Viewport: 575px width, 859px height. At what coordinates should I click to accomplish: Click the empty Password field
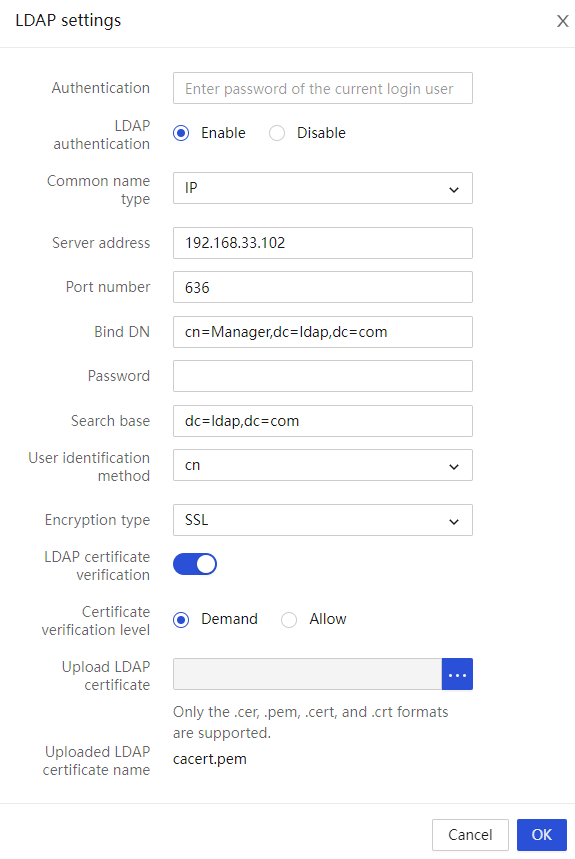pos(323,376)
